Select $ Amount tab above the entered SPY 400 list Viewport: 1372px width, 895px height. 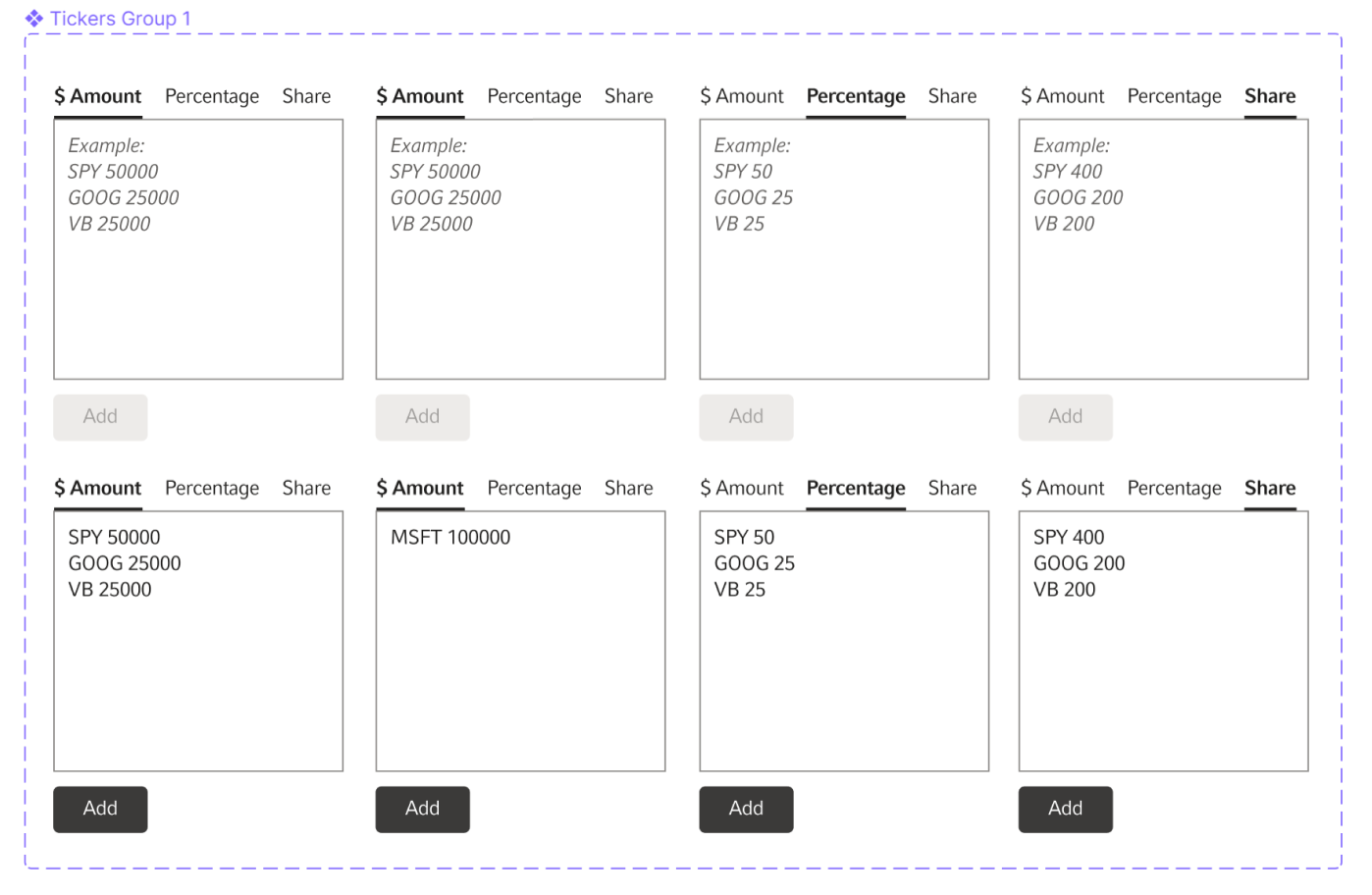coord(1063,489)
